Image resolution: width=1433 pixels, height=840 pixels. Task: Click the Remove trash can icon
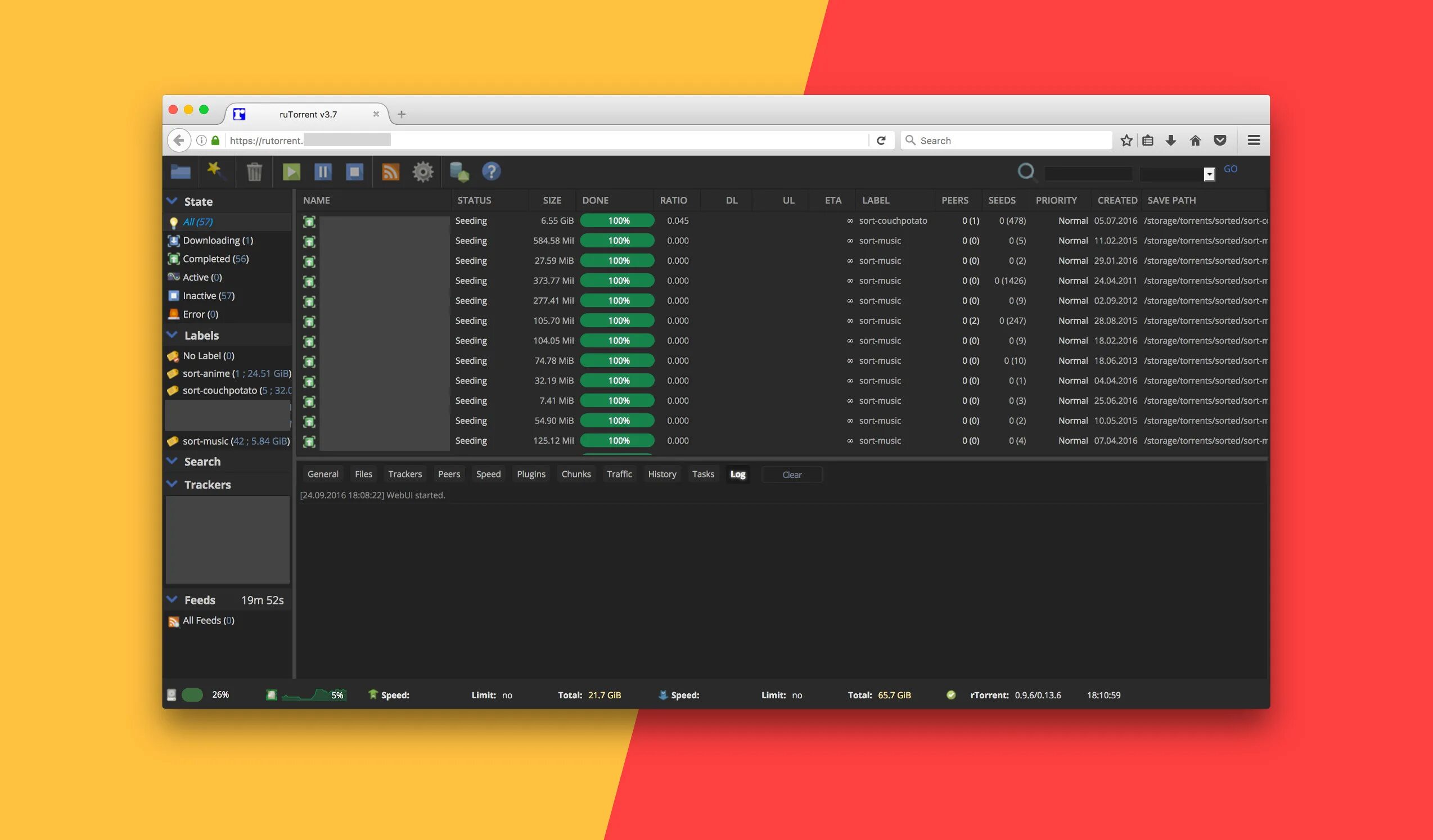coord(254,171)
